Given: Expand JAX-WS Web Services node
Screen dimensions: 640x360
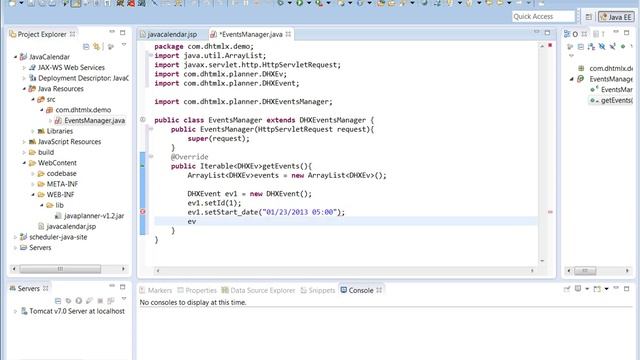Looking at the screenshot, I should point(24,68).
